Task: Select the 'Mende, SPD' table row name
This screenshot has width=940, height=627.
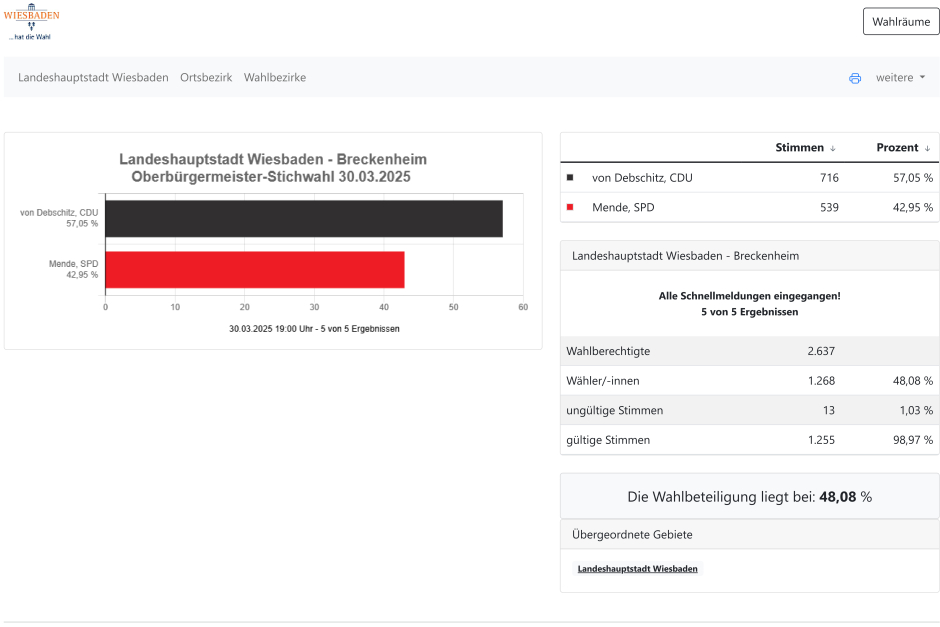Action: coord(623,207)
